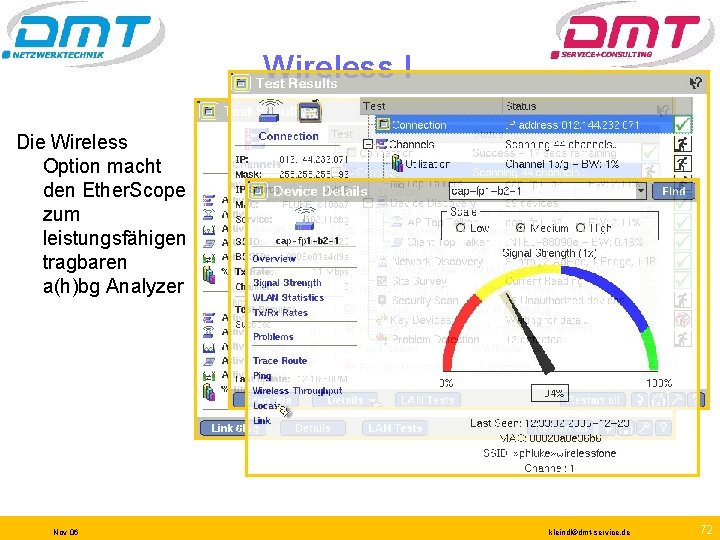This screenshot has height=540, width=720.
Task: Select the Utilization tree item
Action: tap(427, 163)
